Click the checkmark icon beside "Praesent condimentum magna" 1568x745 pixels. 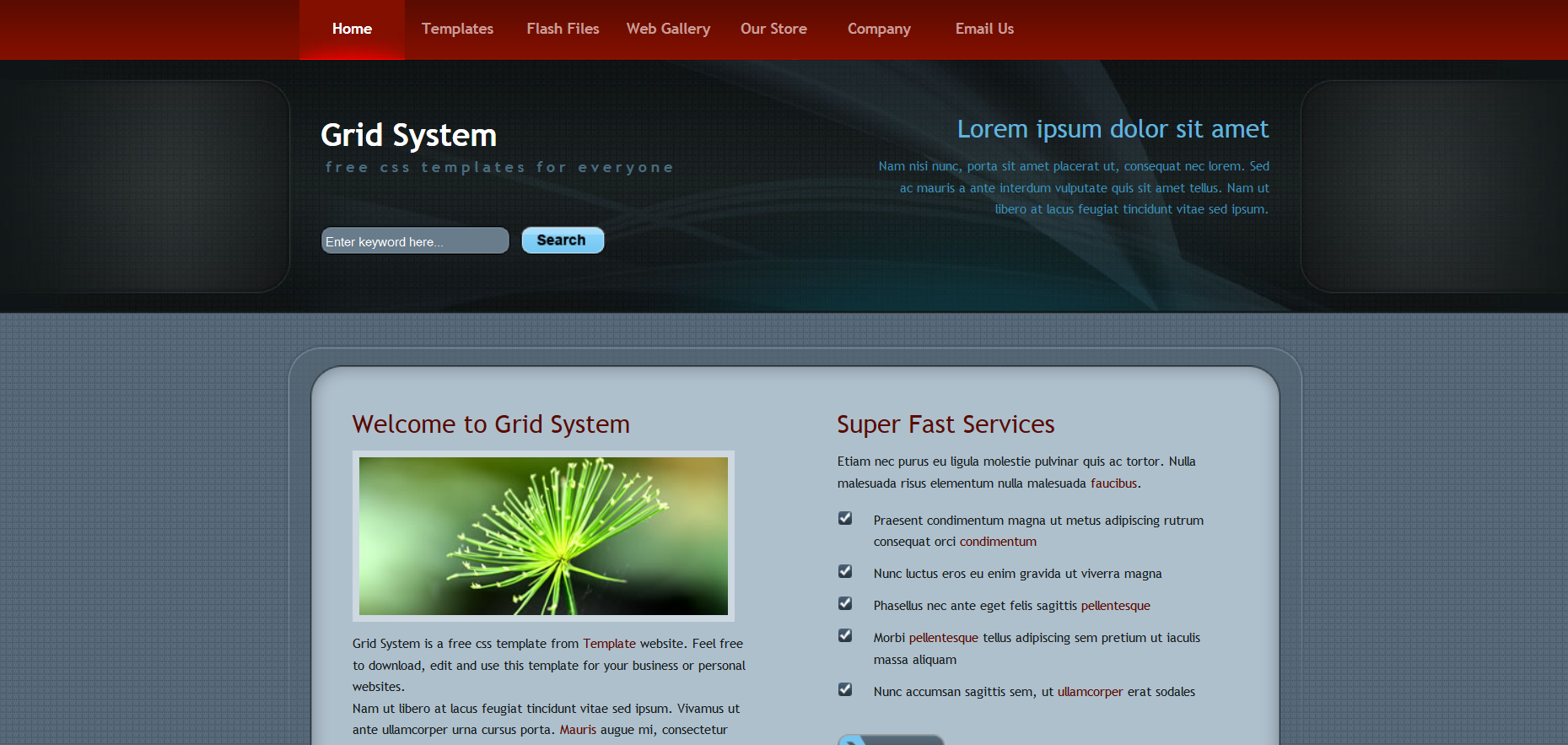844,518
